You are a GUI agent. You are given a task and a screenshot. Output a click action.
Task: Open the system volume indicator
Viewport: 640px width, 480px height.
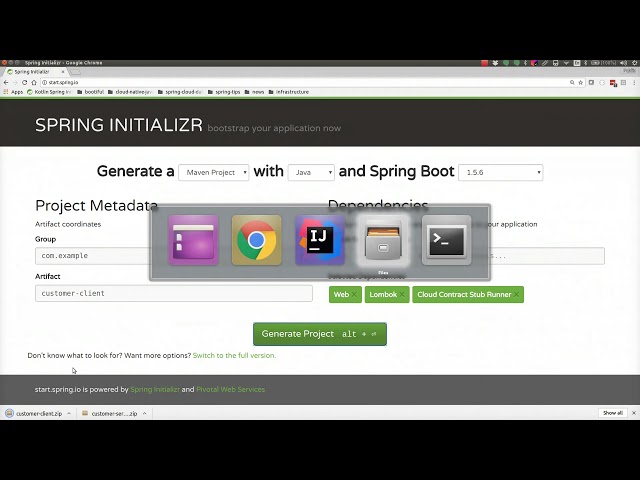[624, 63]
